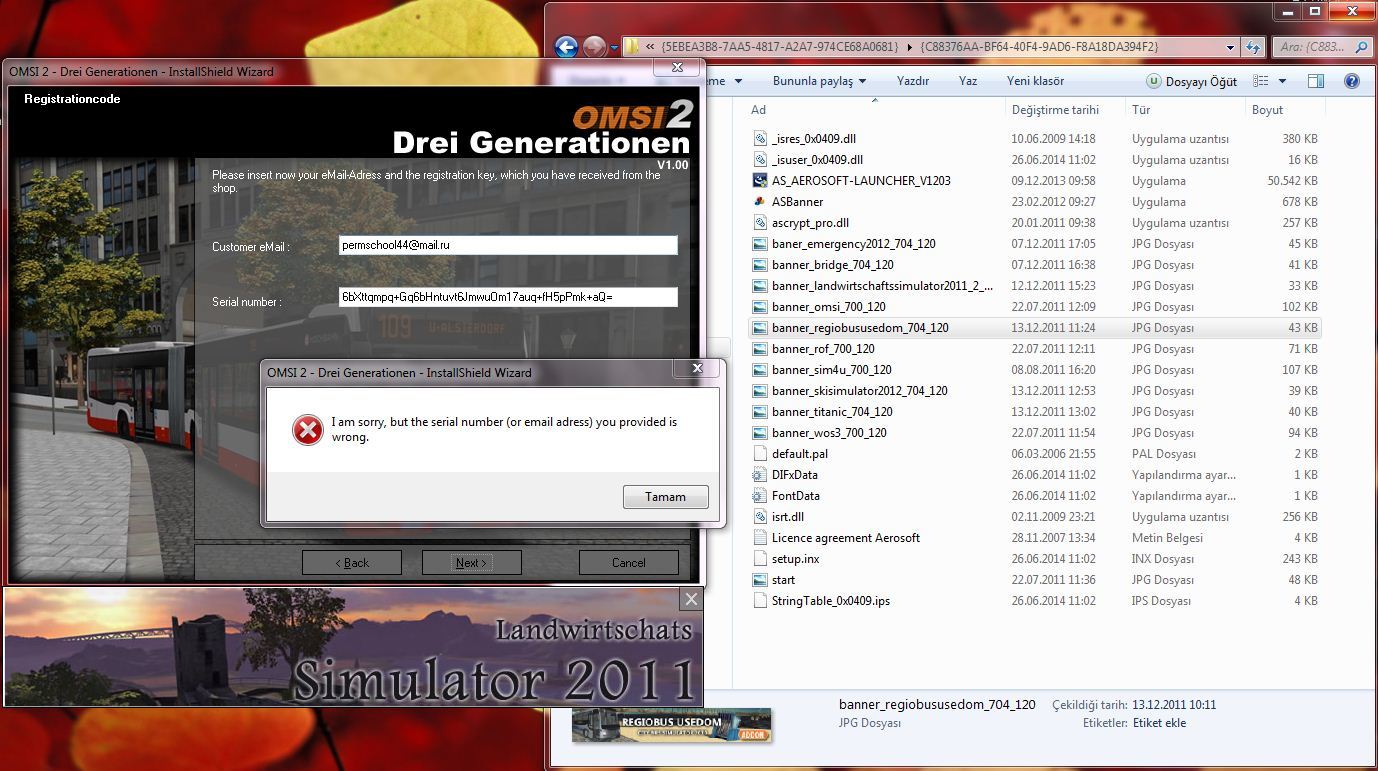Select the DIFxData settings file icon
The height and width of the screenshot is (771, 1378).
tap(760, 475)
